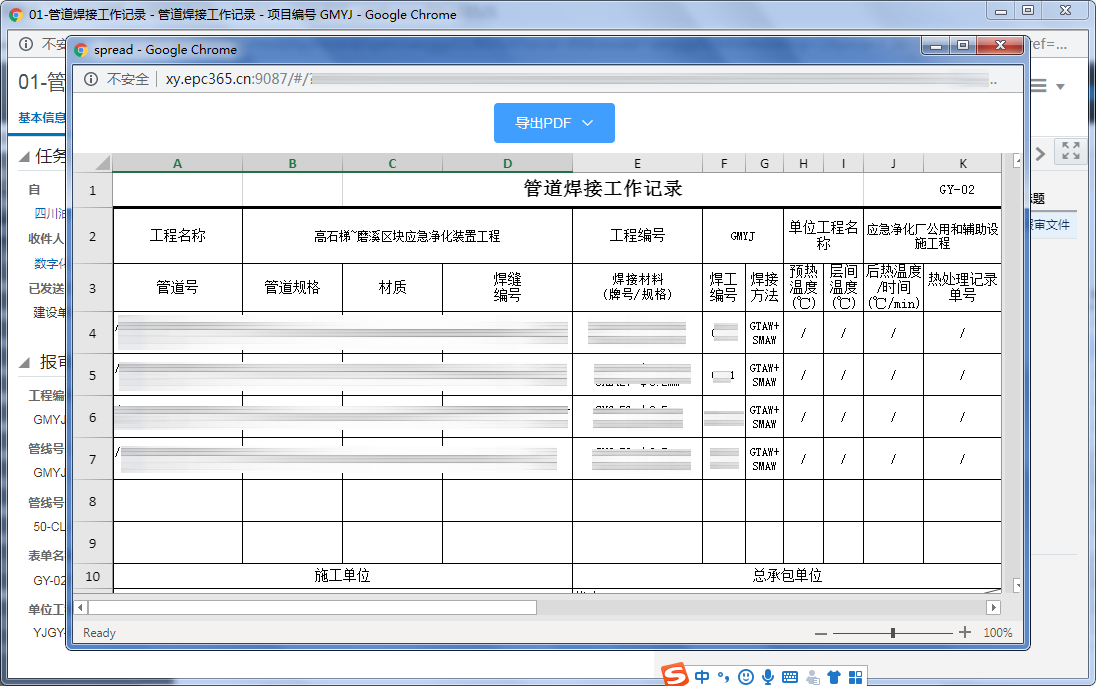Select column A header
This screenshot has width=1096, height=686.
(178, 164)
